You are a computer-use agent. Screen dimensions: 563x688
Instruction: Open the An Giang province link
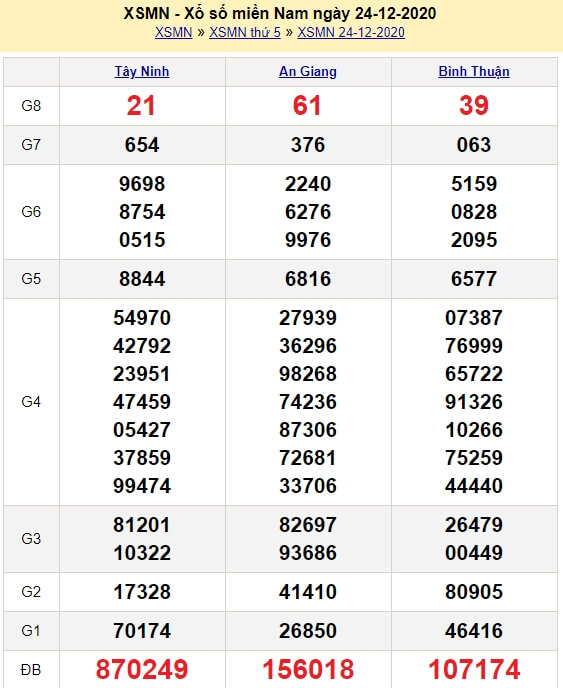(308, 72)
